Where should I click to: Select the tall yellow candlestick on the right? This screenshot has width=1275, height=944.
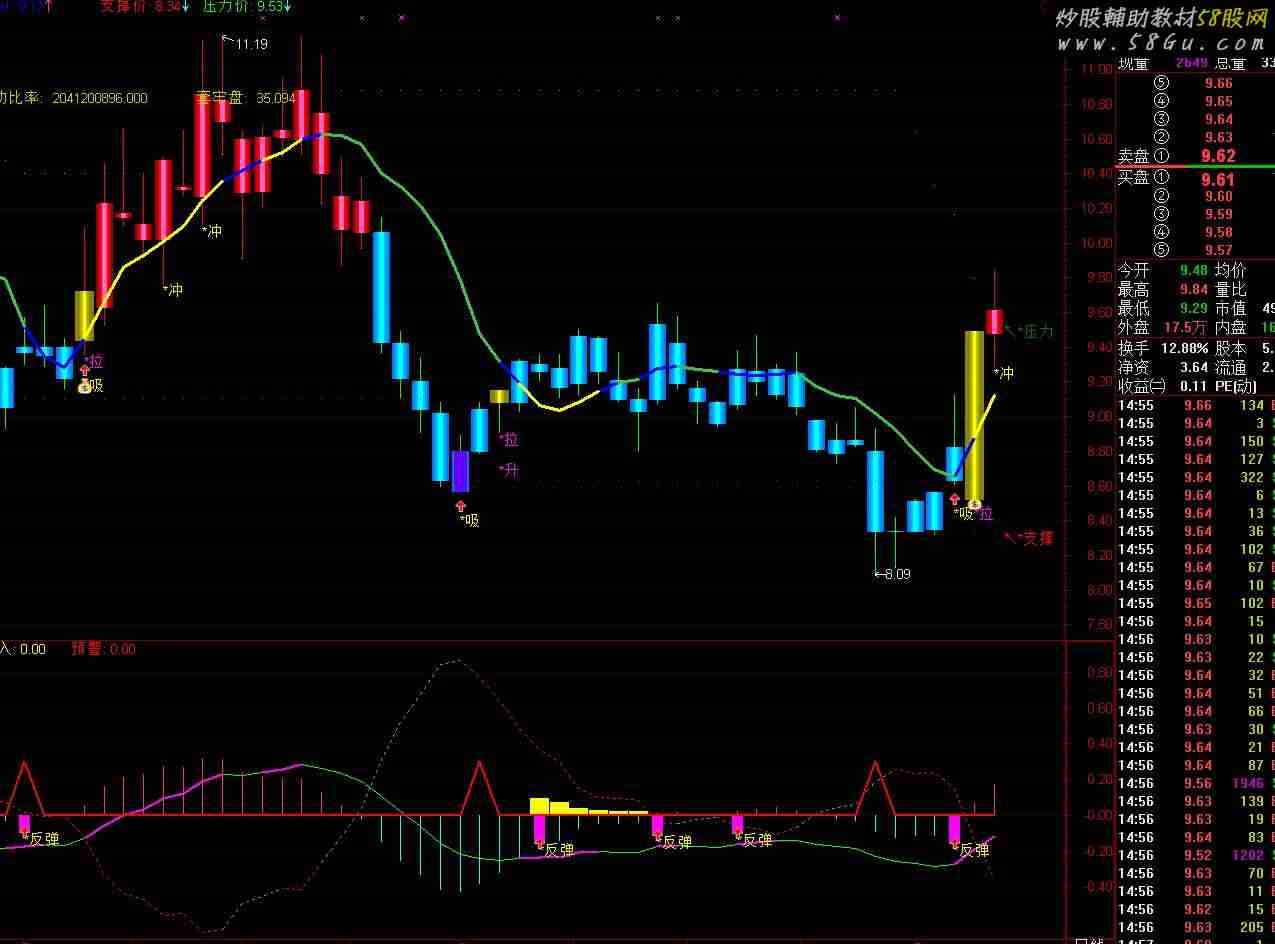(973, 415)
